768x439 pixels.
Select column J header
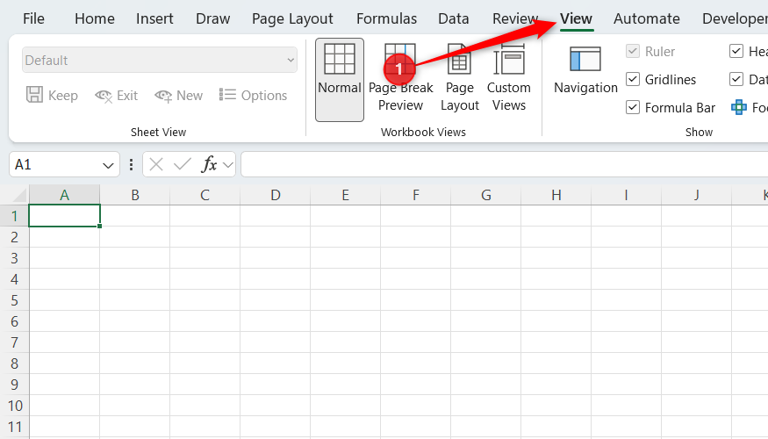point(696,195)
